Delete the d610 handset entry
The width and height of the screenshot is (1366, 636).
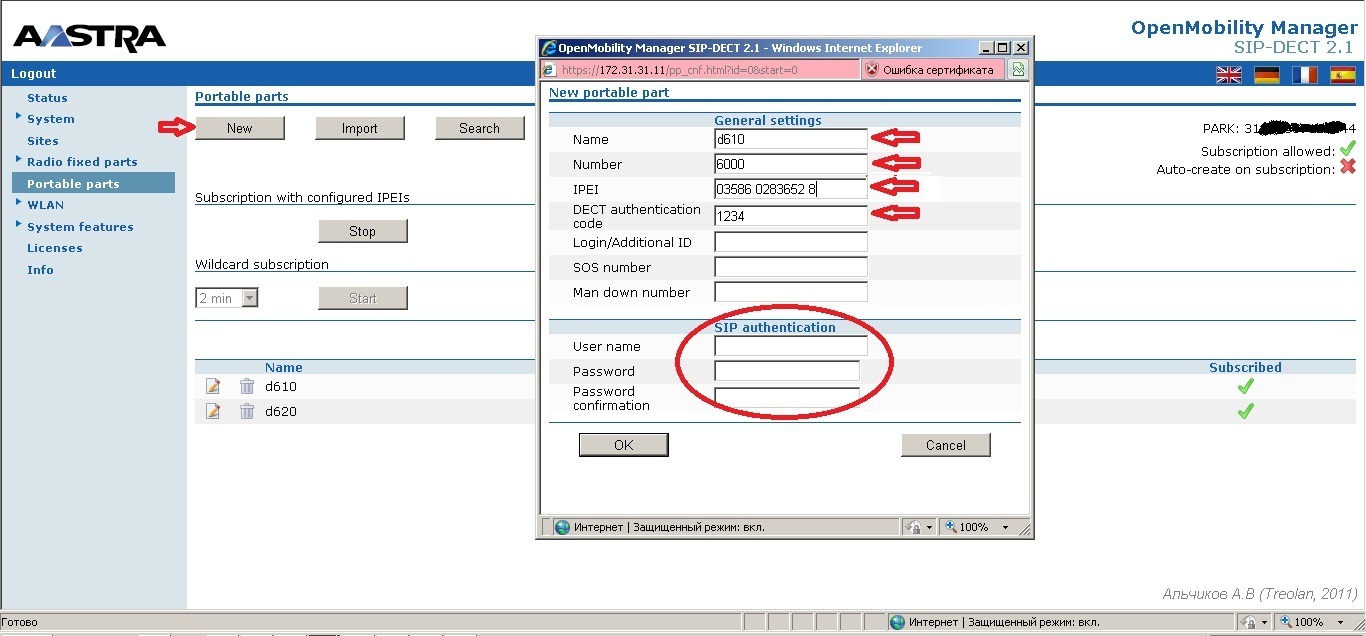247,386
